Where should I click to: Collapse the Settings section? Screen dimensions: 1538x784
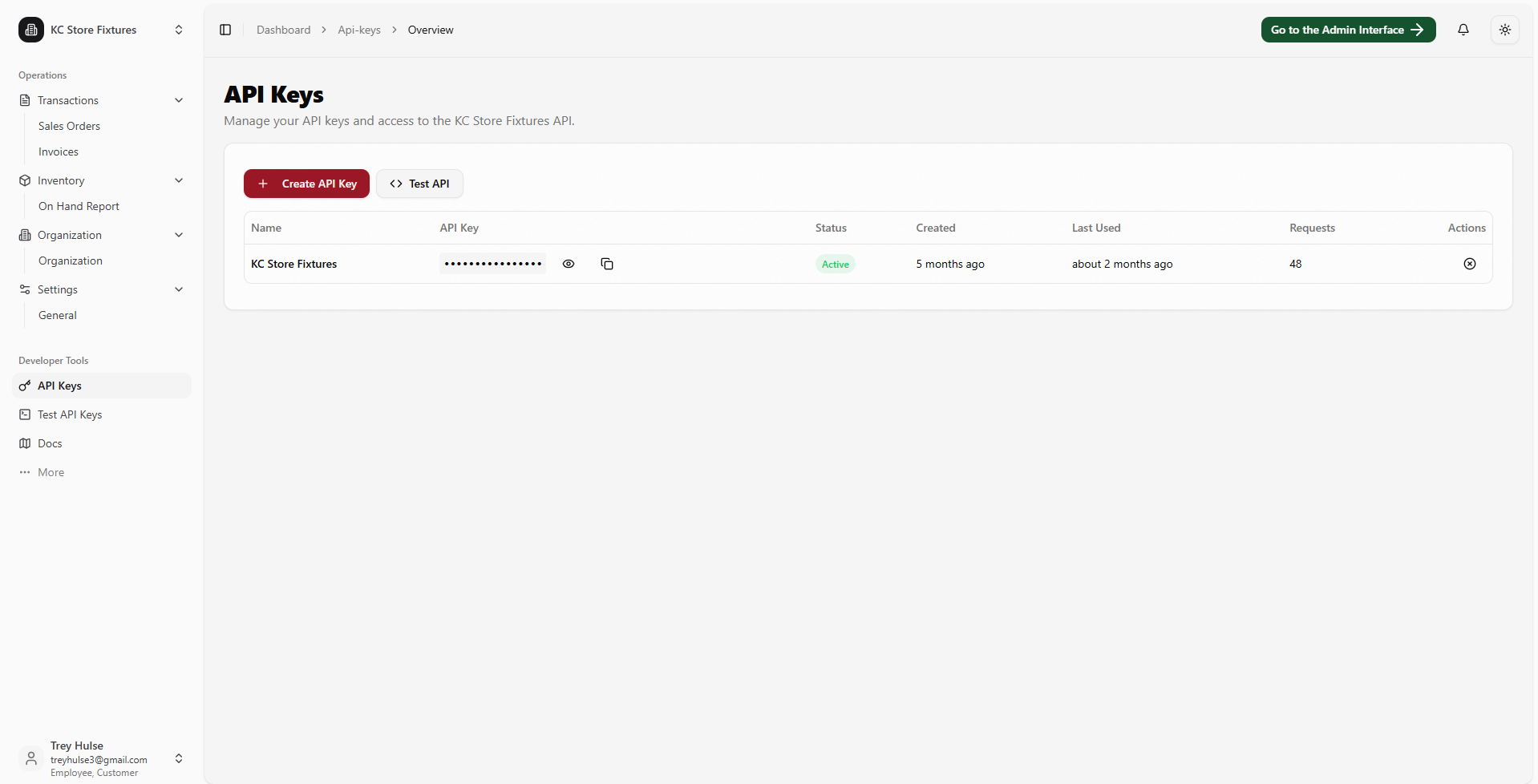179,289
